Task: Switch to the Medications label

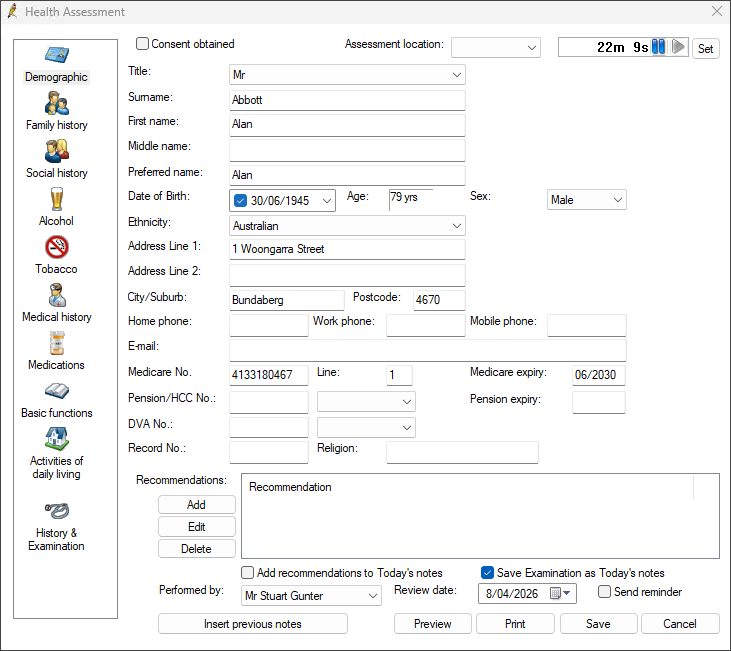Action: click(x=56, y=365)
